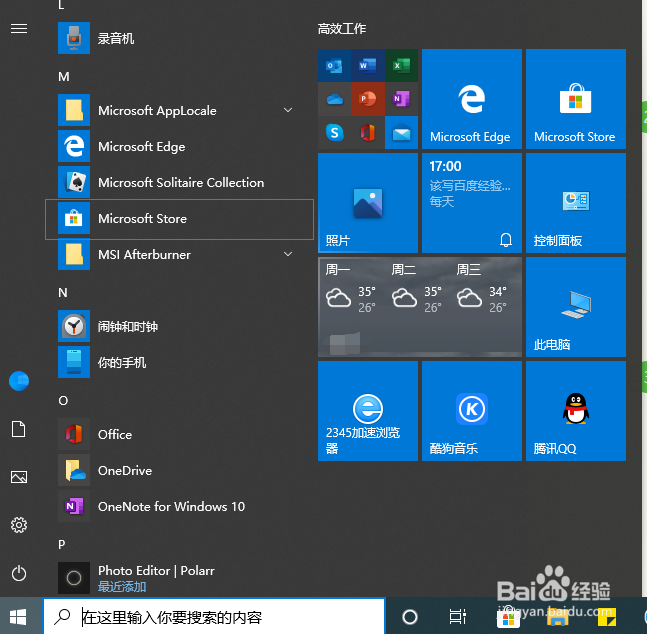
Task: Launch 腾讯QQ tile
Action: (576, 411)
